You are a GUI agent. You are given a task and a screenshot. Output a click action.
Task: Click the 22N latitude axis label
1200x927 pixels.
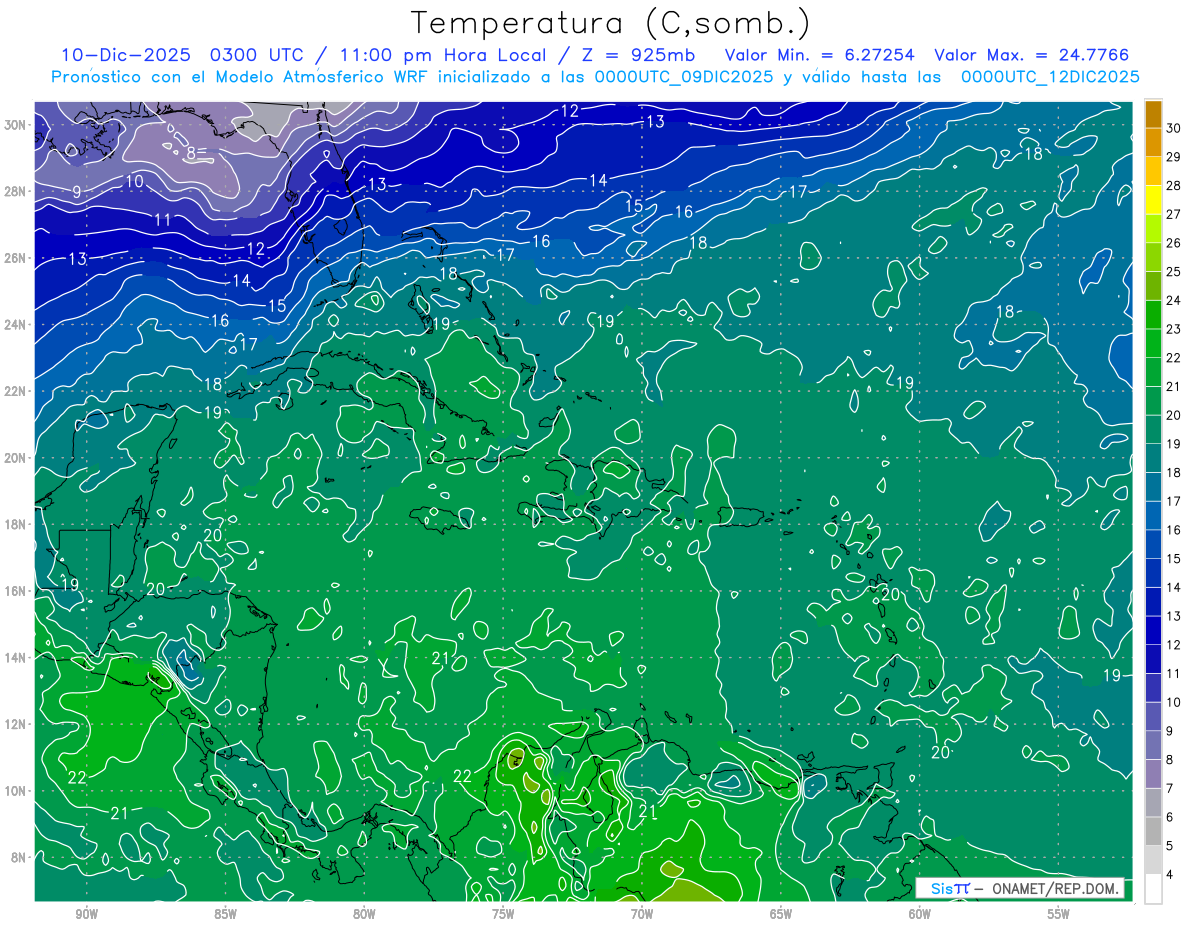pos(17,391)
